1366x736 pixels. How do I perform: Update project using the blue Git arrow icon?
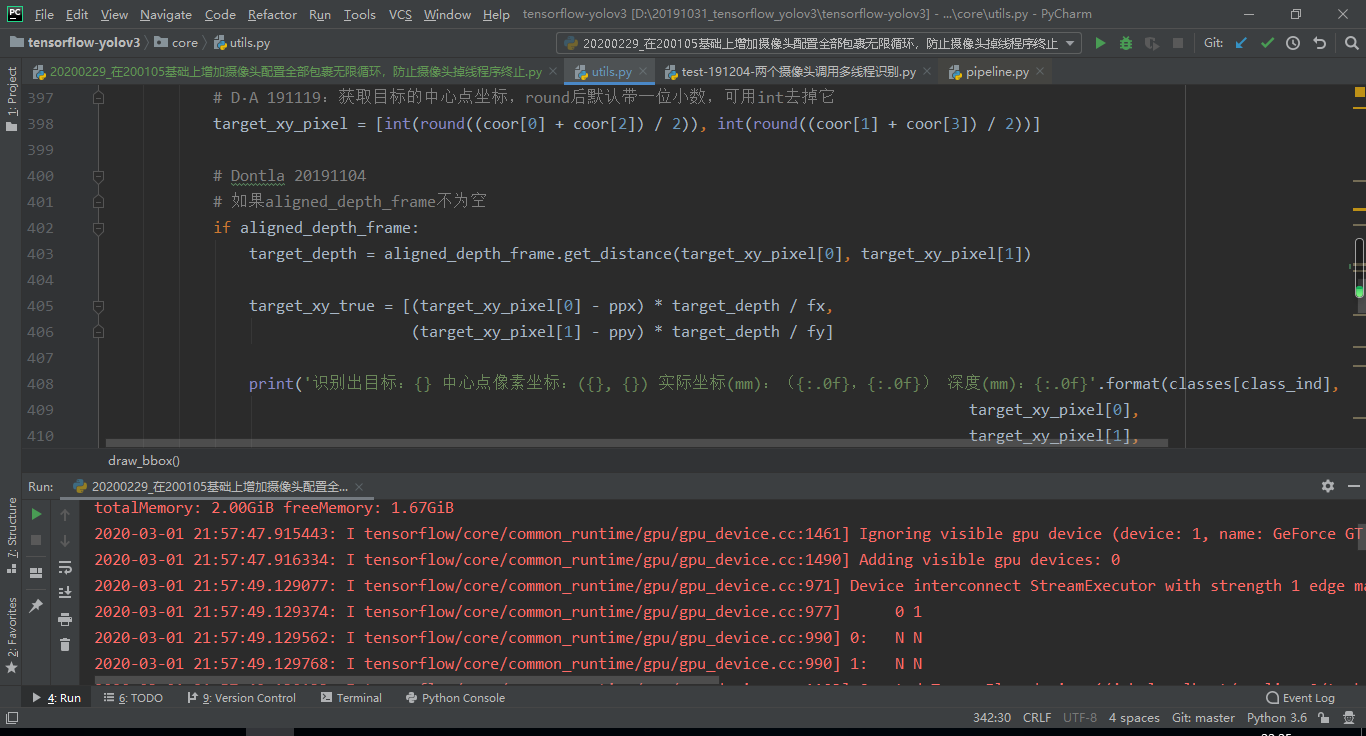click(x=1241, y=42)
